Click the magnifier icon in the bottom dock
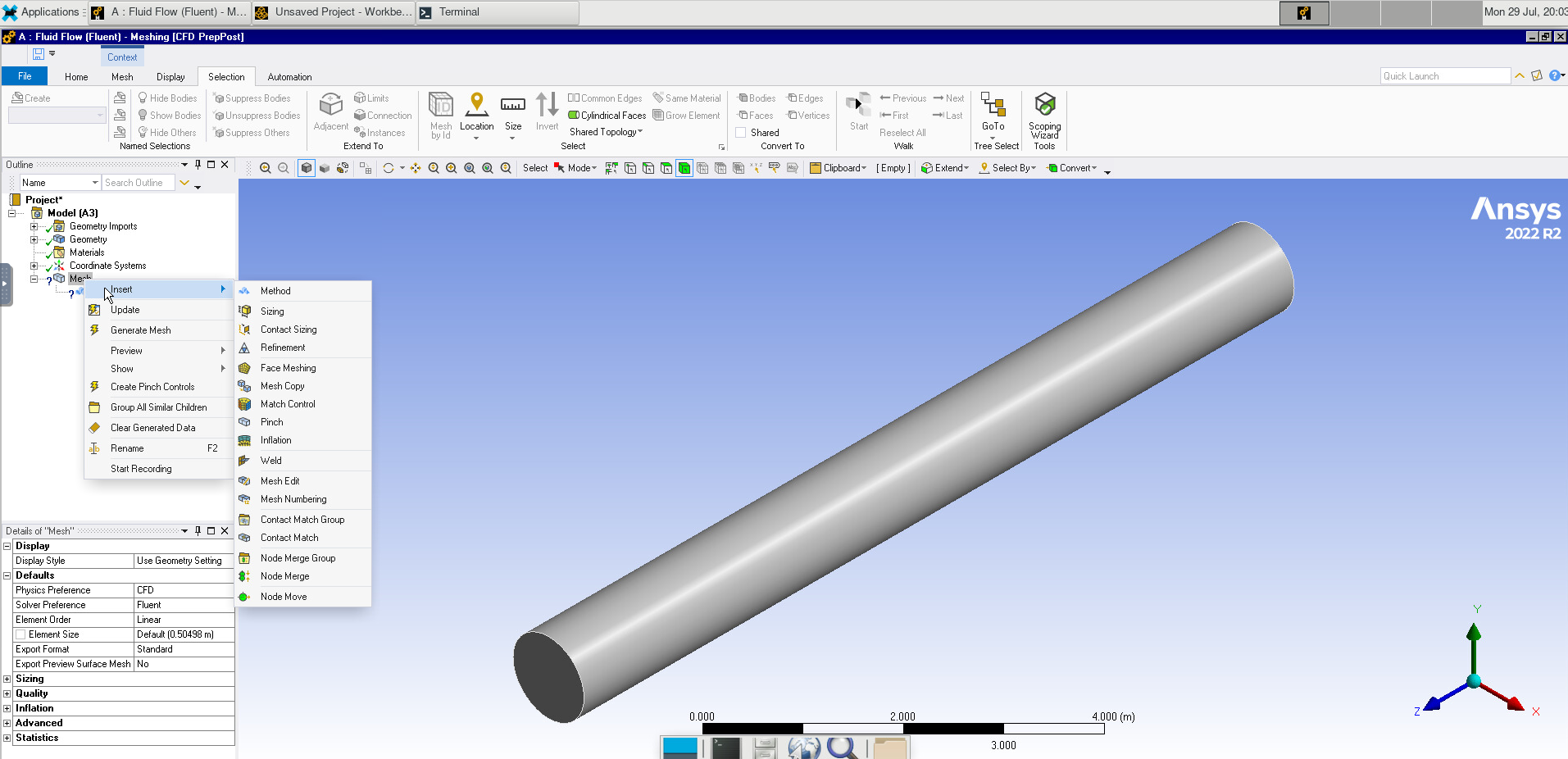1568x759 pixels. [x=843, y=748]
